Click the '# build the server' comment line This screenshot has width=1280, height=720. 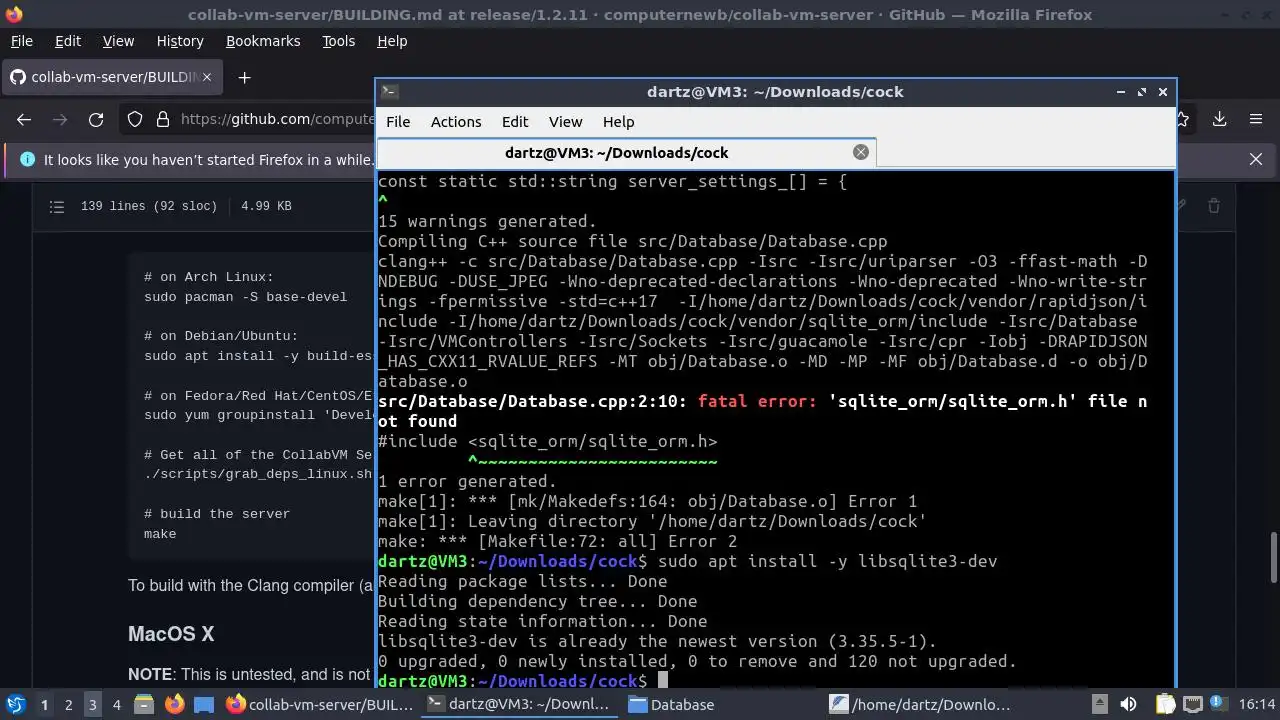pos(217,514)
